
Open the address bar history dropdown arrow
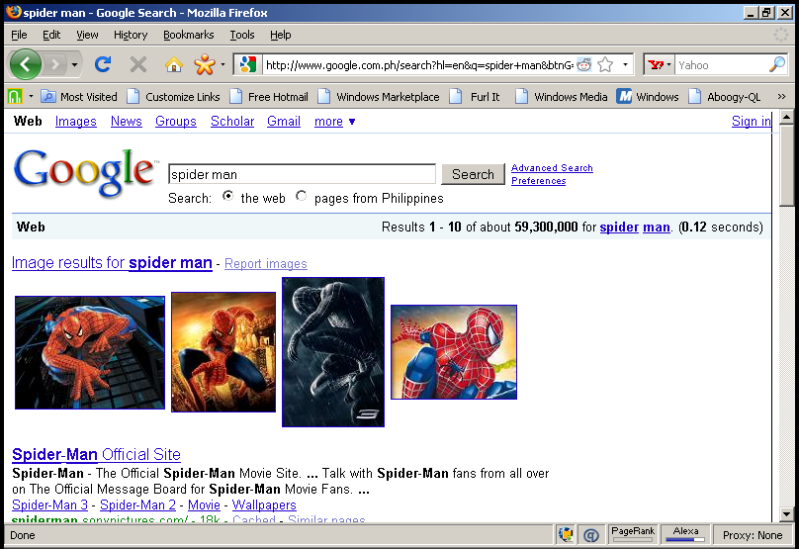click(x=625, y=65)
